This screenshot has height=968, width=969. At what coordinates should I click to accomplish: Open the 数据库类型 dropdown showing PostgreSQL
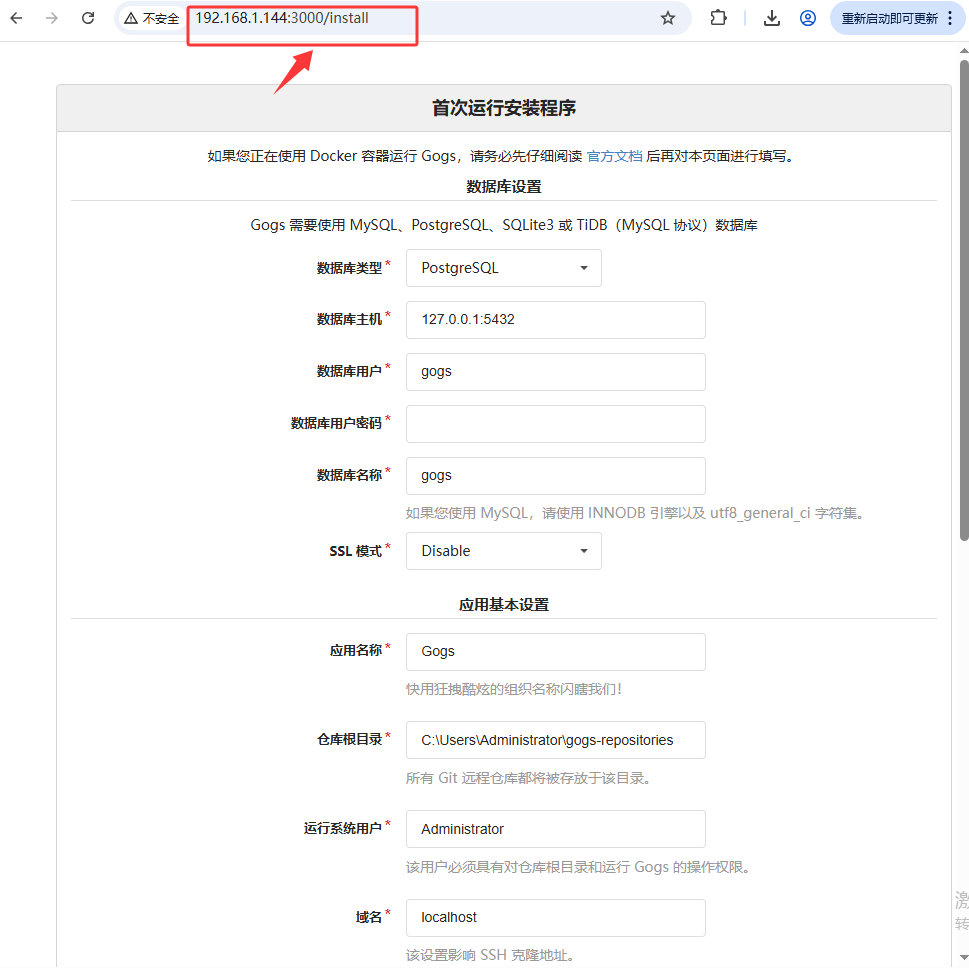503,268
